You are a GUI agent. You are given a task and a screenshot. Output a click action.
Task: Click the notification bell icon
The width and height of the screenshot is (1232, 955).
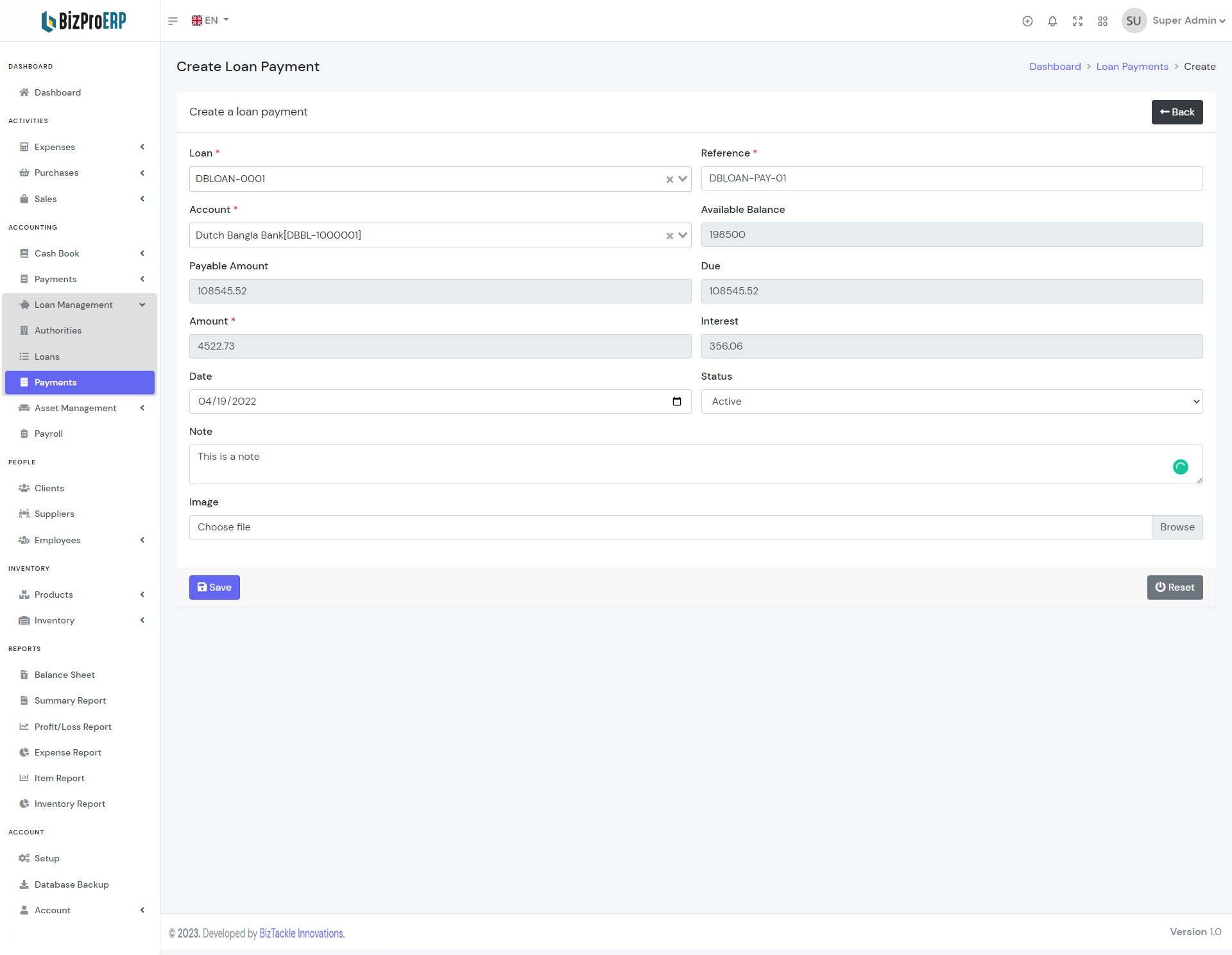click(x=1052, y=21)
